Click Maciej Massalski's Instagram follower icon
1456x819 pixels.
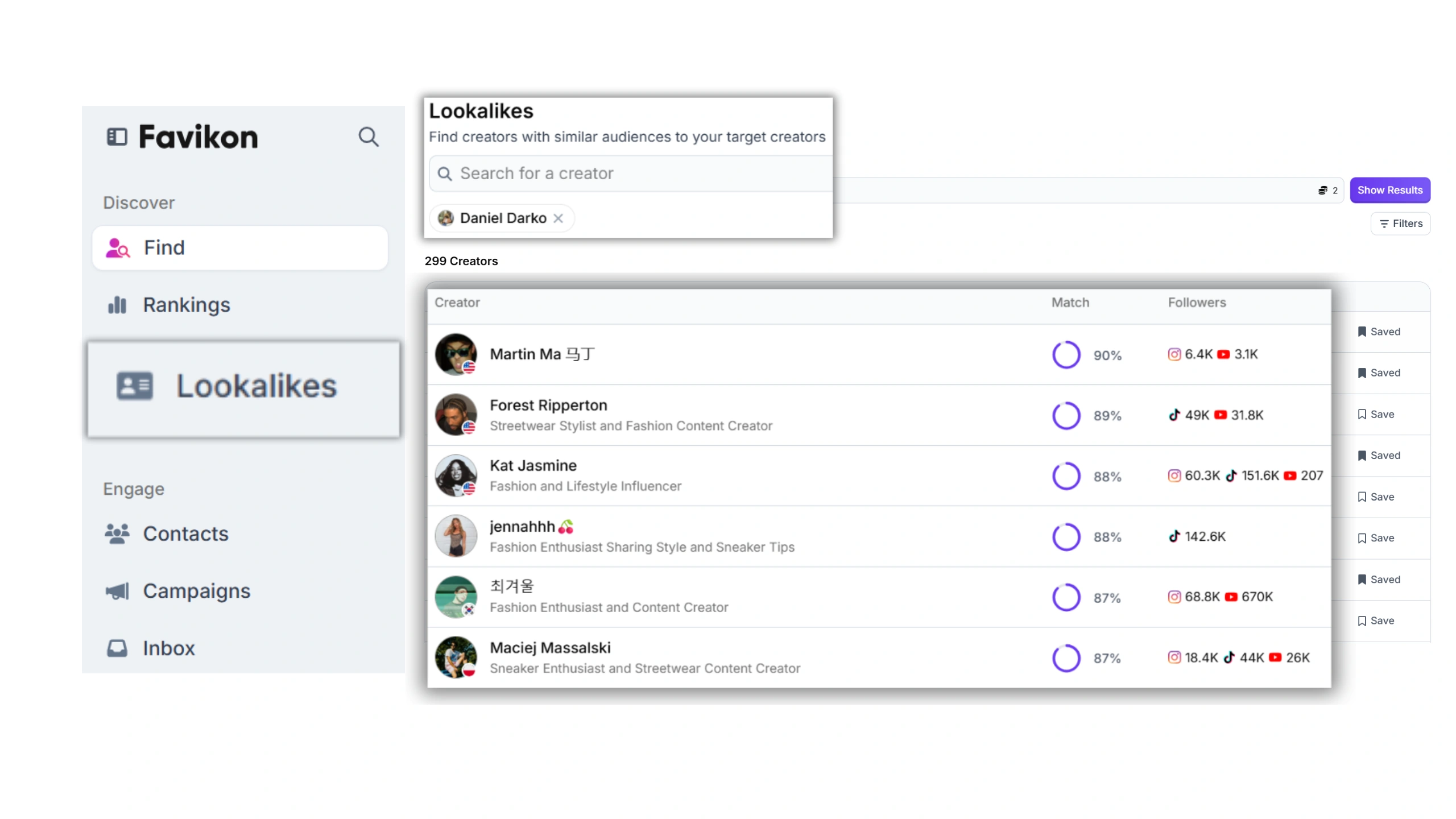[x=1174, y=657]
